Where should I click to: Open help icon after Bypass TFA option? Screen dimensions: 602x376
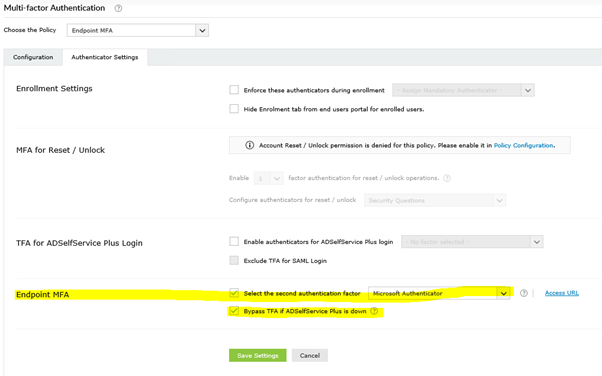point(374,311)
